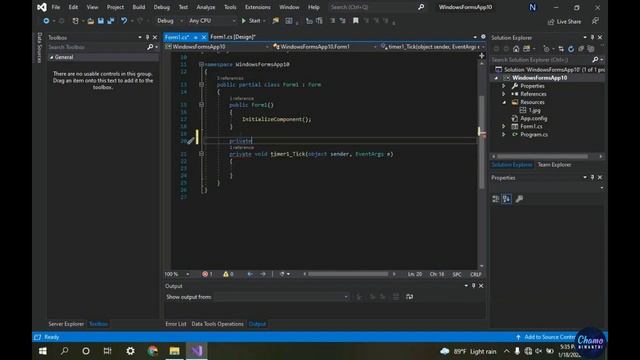The height and width of the screenshot is (360, 640).
Task: Click the error count indicator
Action: coord(207,274)
